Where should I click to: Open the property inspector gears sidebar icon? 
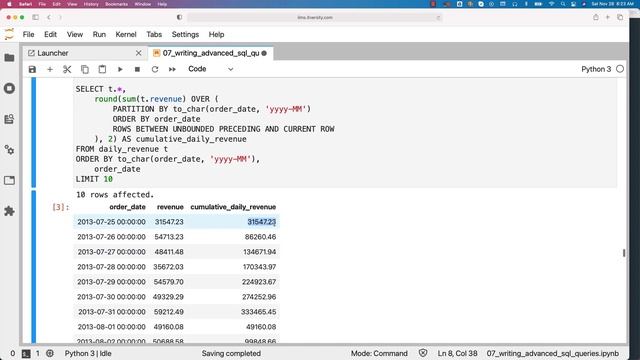click(x=9, y=150)
